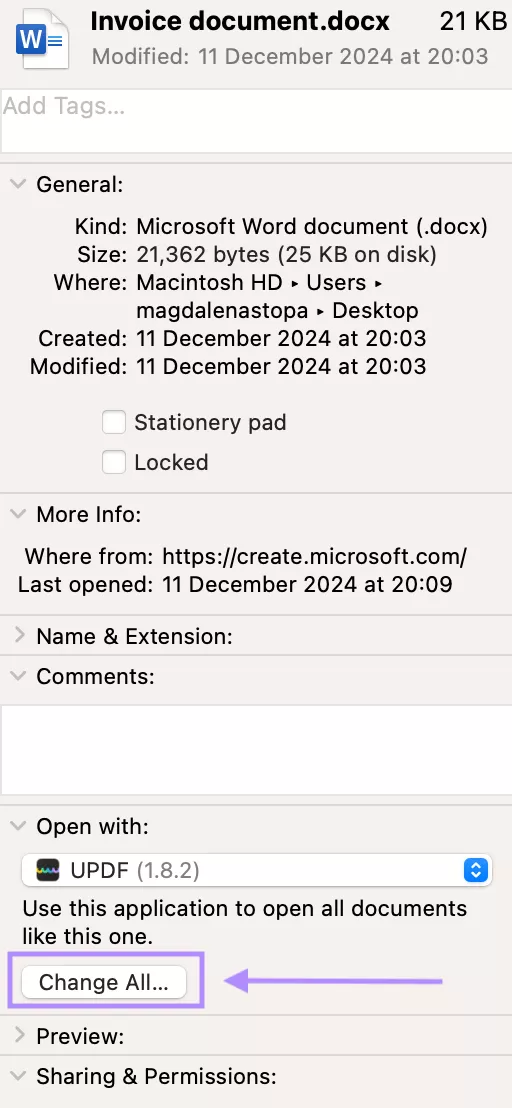Click the Where path magdalenastopa Desktop

coord(277,310)
